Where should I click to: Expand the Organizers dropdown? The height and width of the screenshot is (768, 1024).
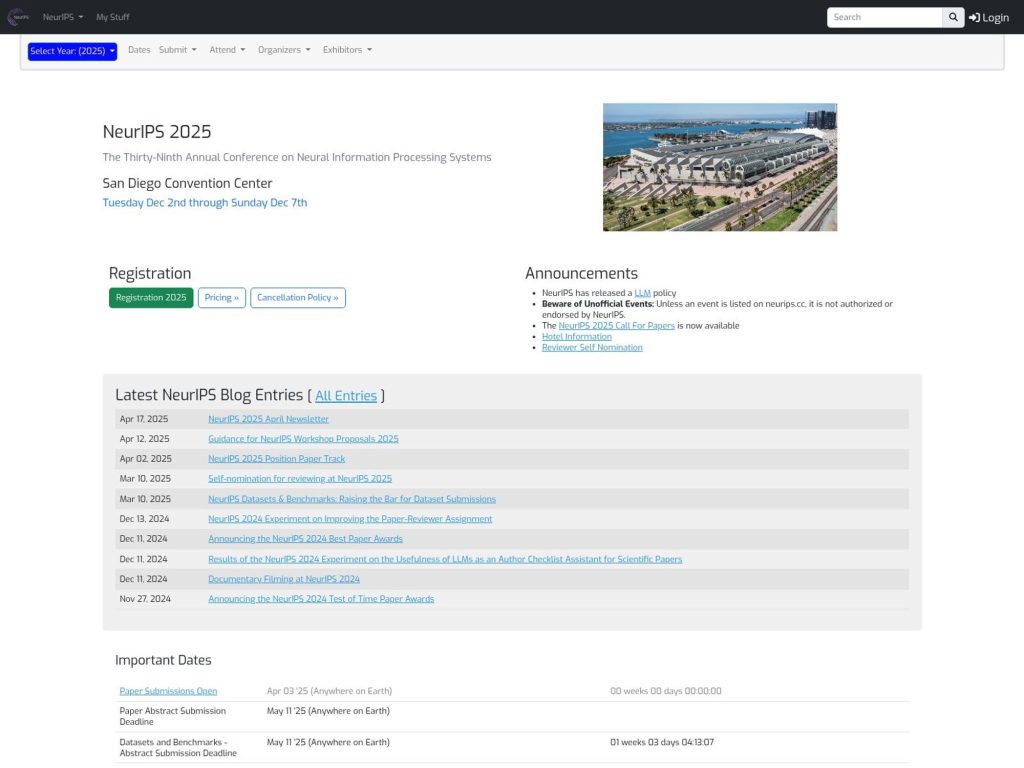[283, 49]
